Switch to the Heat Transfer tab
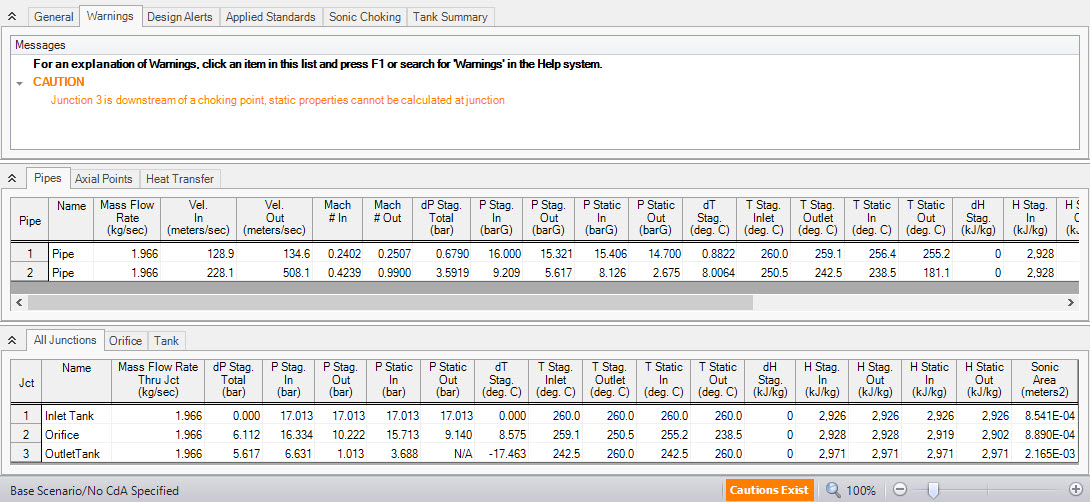The width and height of the screenshot is (1090, 502). click(x=180, y=179)
